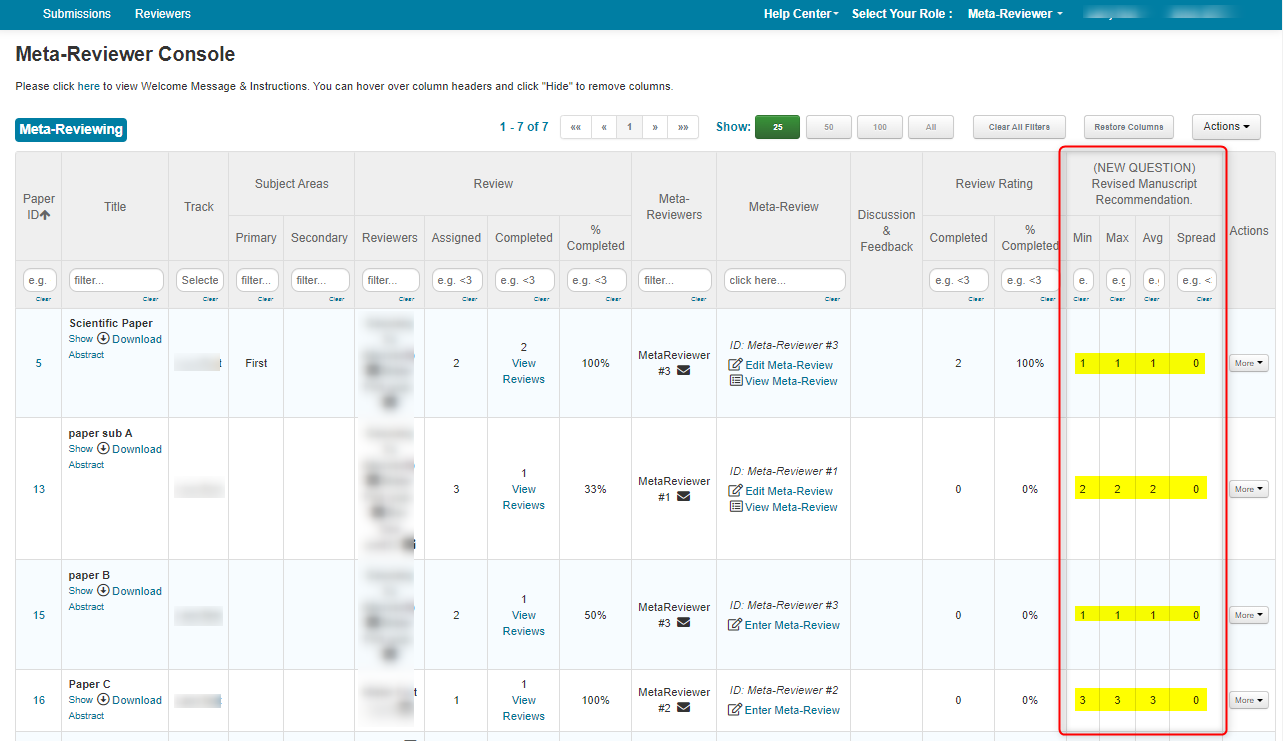The height and width of the screenshot is (741, 1283).
Task: Click the Meta-Reviewers filter field
Action: point(675,280)
